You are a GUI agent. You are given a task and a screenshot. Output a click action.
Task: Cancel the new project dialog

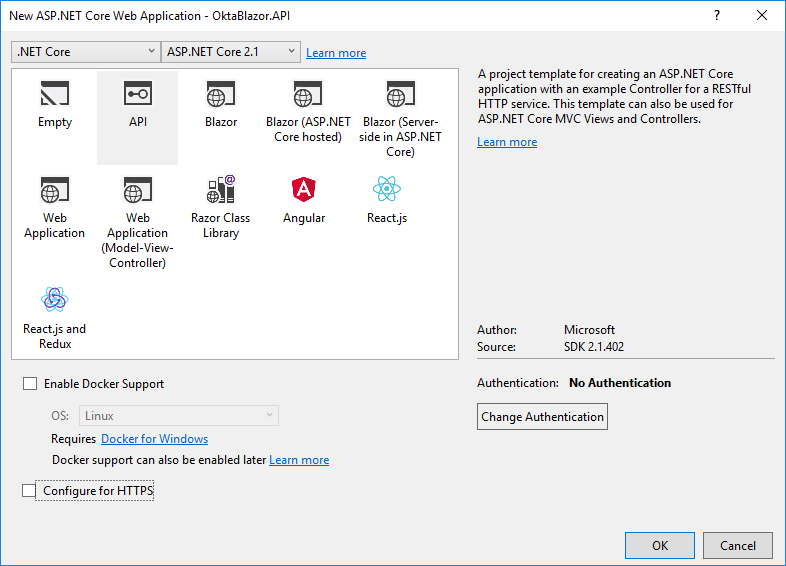737,546
